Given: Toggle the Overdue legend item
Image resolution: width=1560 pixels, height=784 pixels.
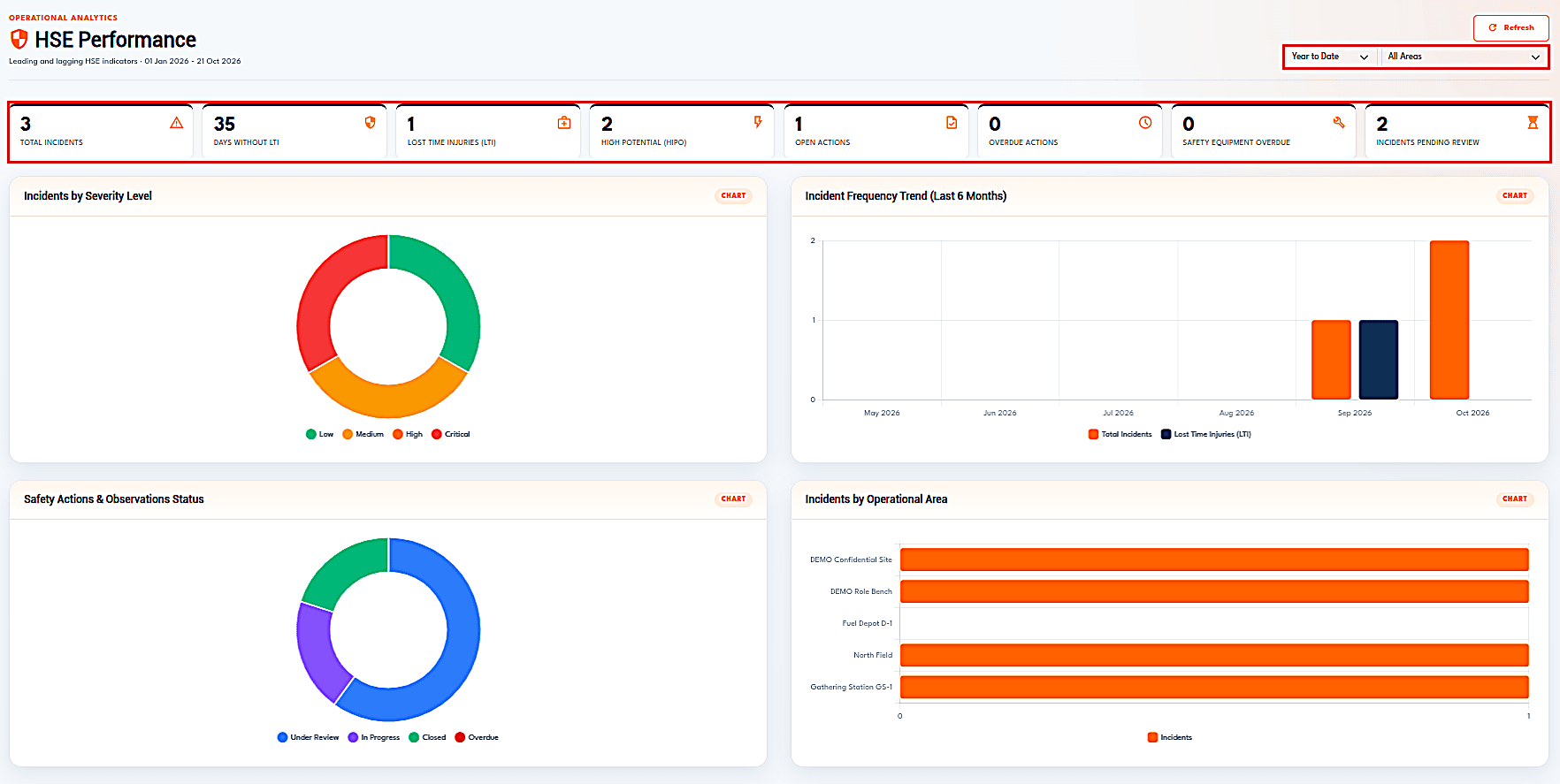Looking at the screenshot, I should [x=477, y=737].
